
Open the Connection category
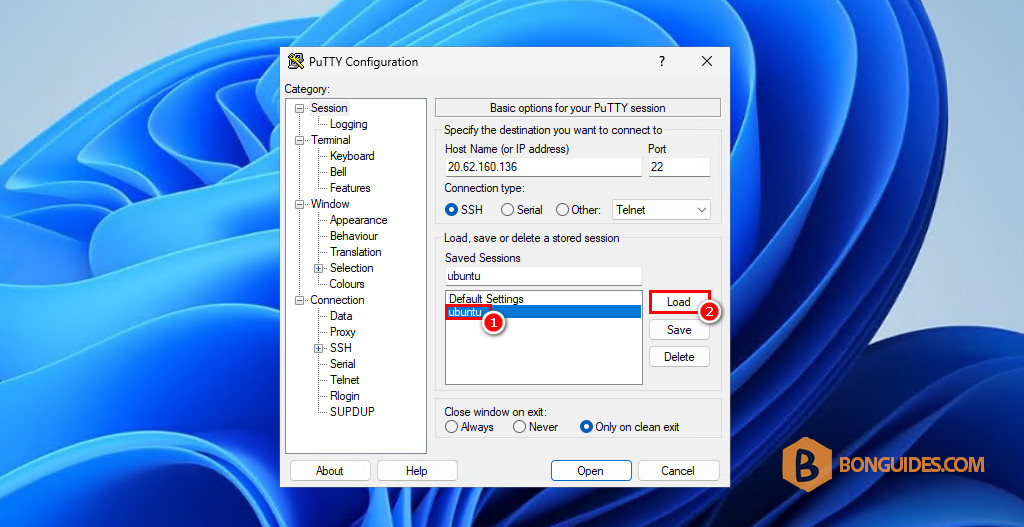pyautogui.click(x=337, y=300)
